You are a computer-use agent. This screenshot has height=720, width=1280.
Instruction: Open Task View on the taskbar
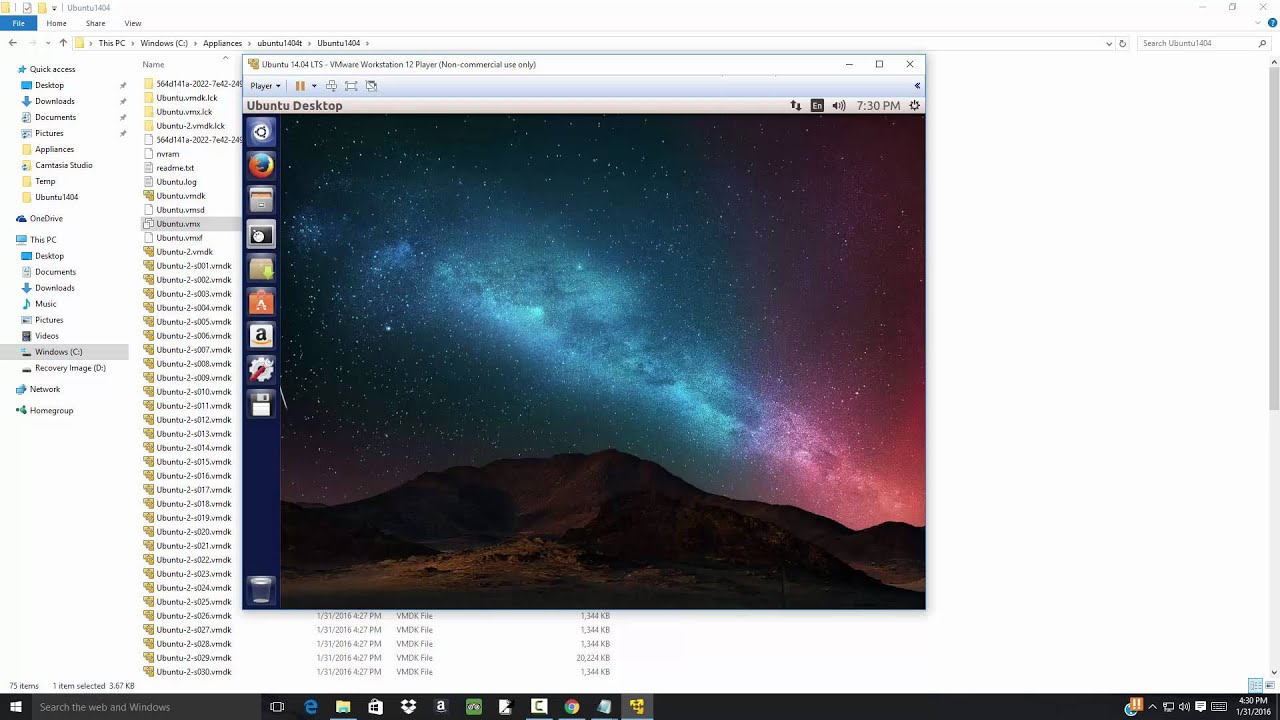coord(277,707)
